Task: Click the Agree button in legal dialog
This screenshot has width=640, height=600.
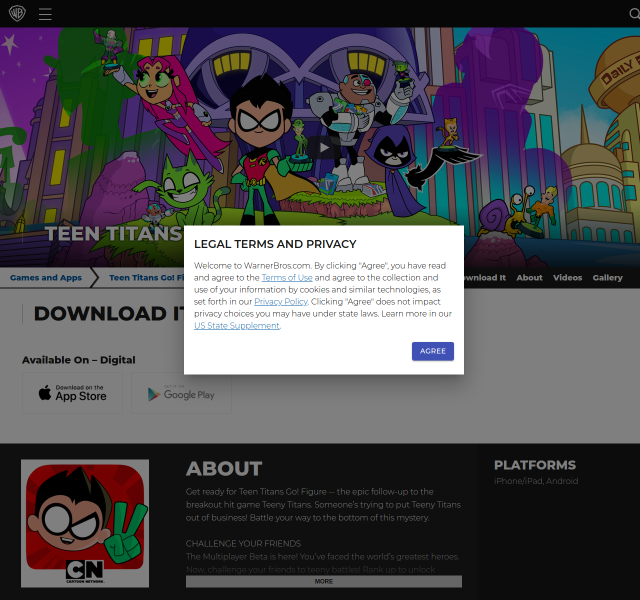Action: tap(433, 351)
